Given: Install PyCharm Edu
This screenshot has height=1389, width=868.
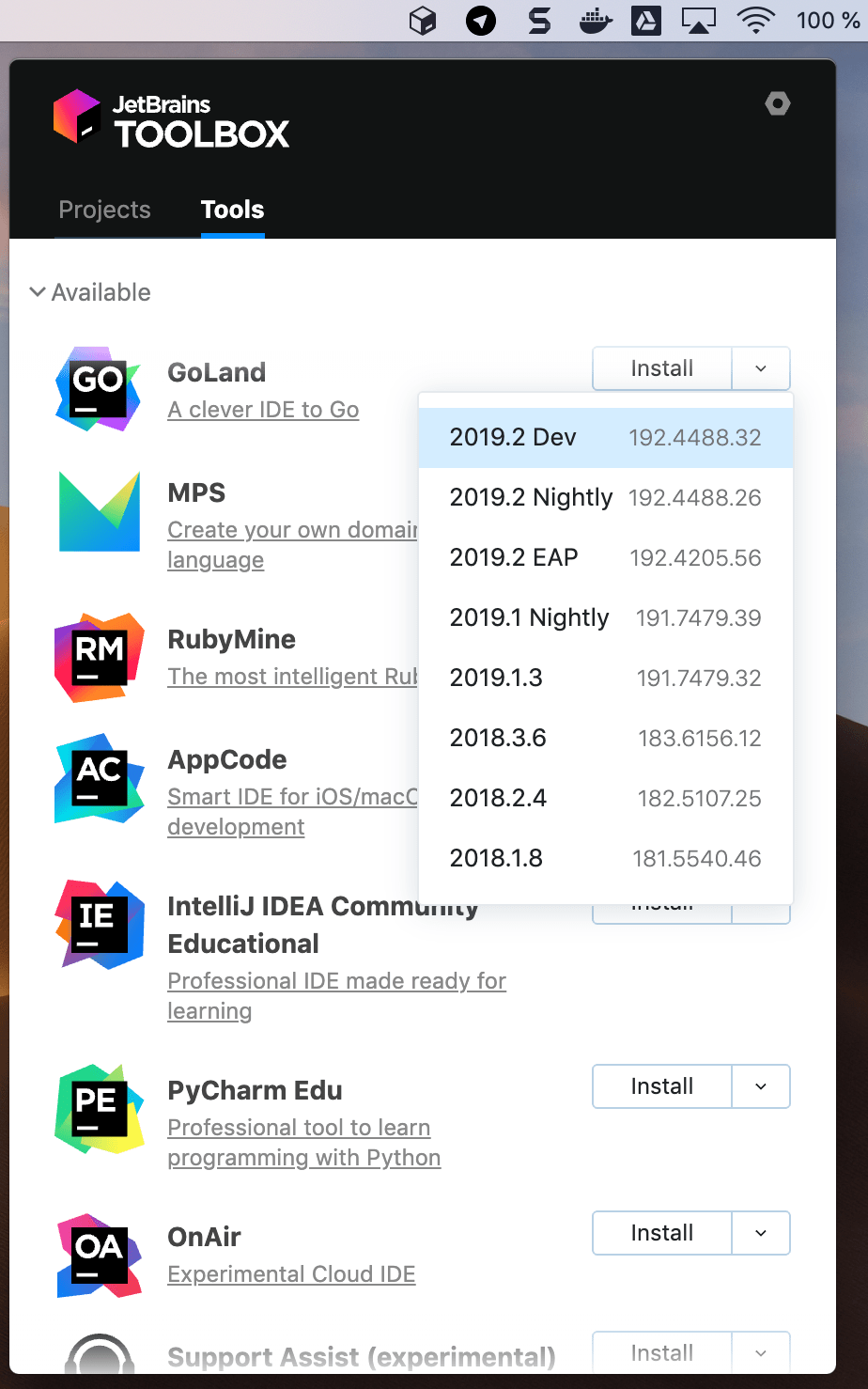Looking at the screenshot, I should coord(662,1086).
